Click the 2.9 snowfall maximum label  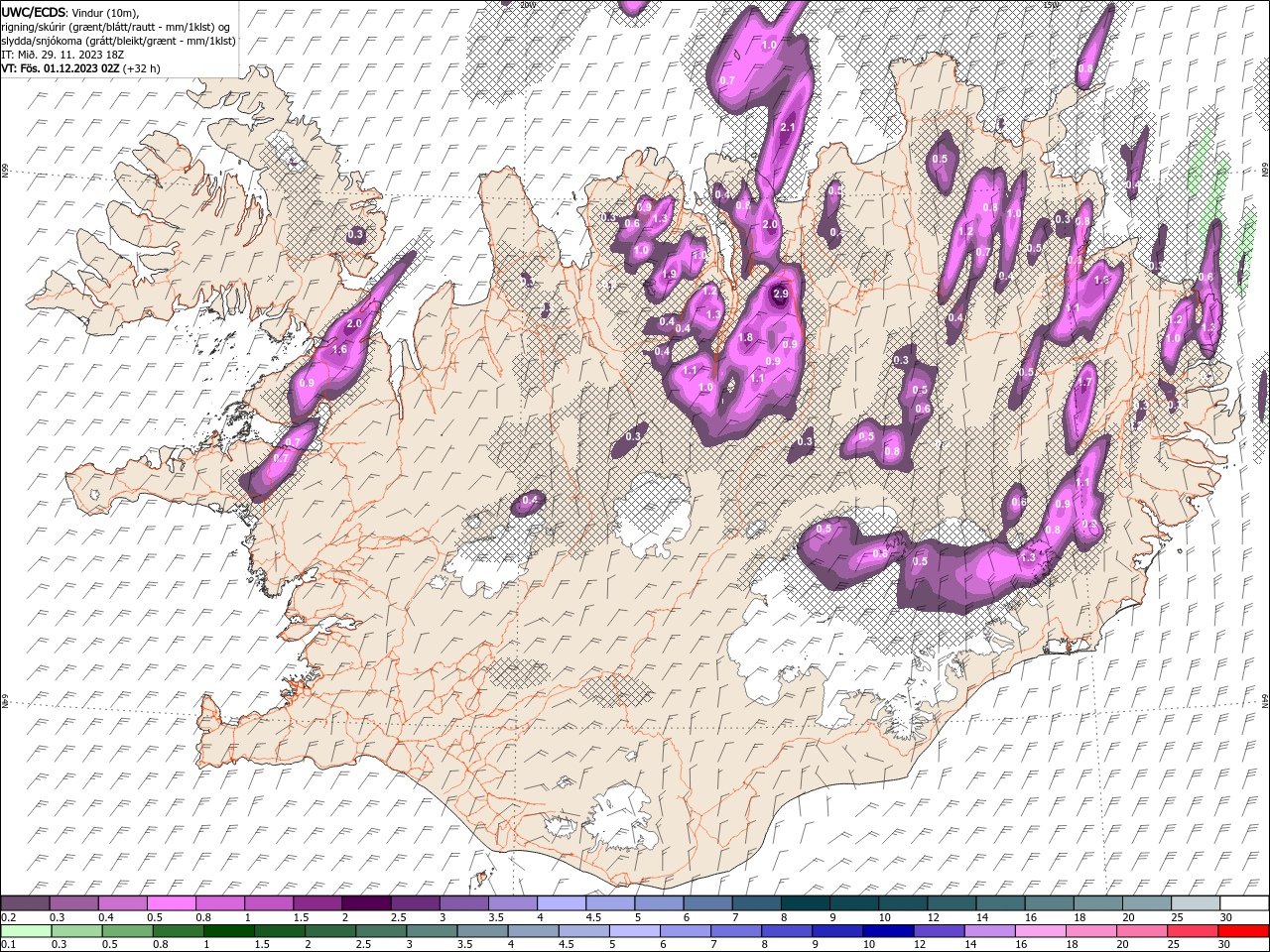(781, 294)
